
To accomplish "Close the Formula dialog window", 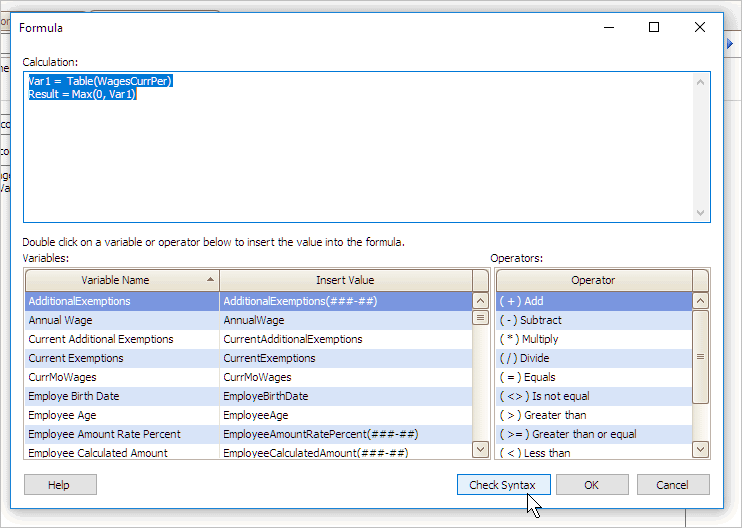I will click(x=699, y=28).
